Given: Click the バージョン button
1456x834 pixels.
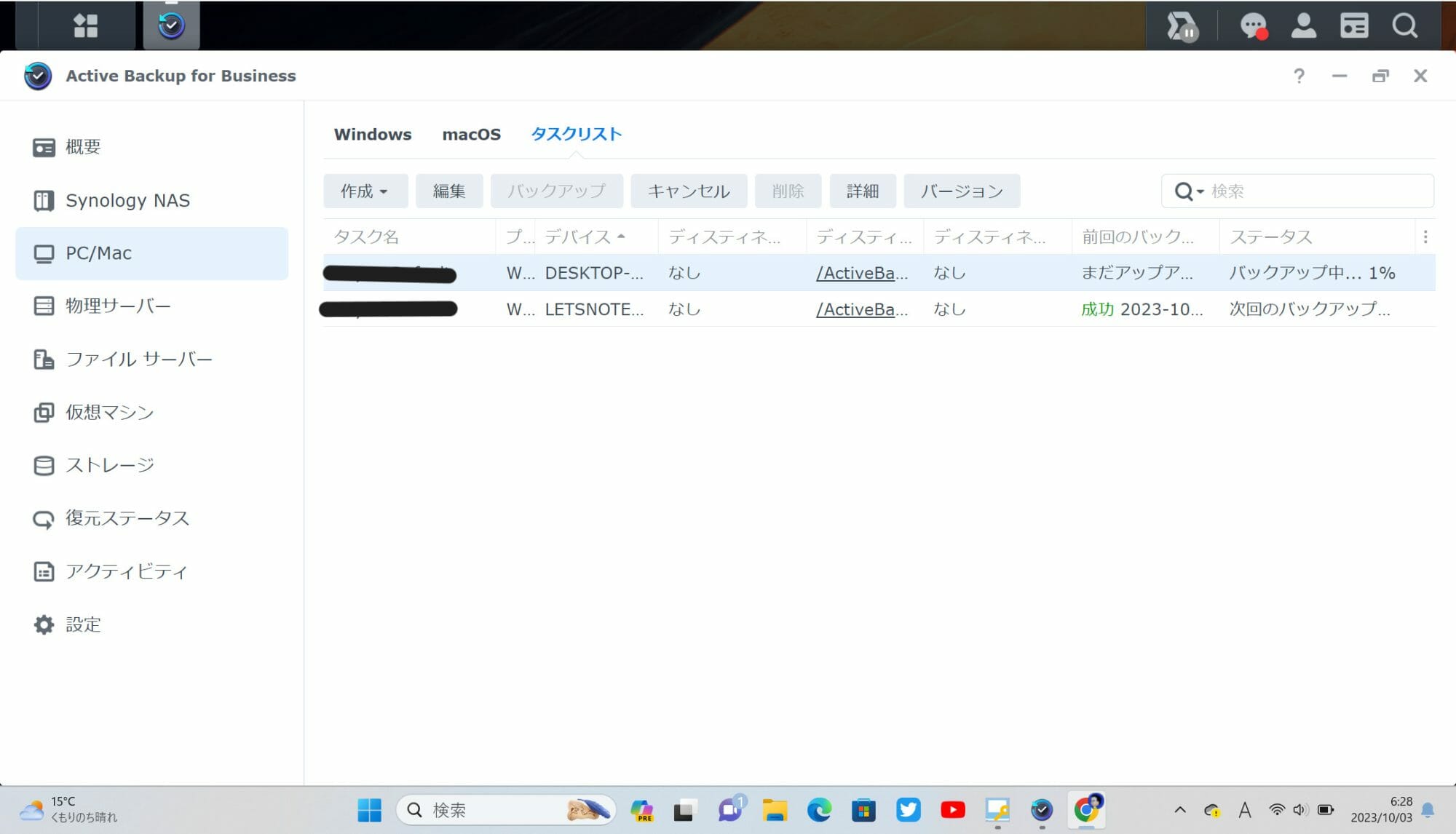Looking at the screenshot, I should click(962, 191).
